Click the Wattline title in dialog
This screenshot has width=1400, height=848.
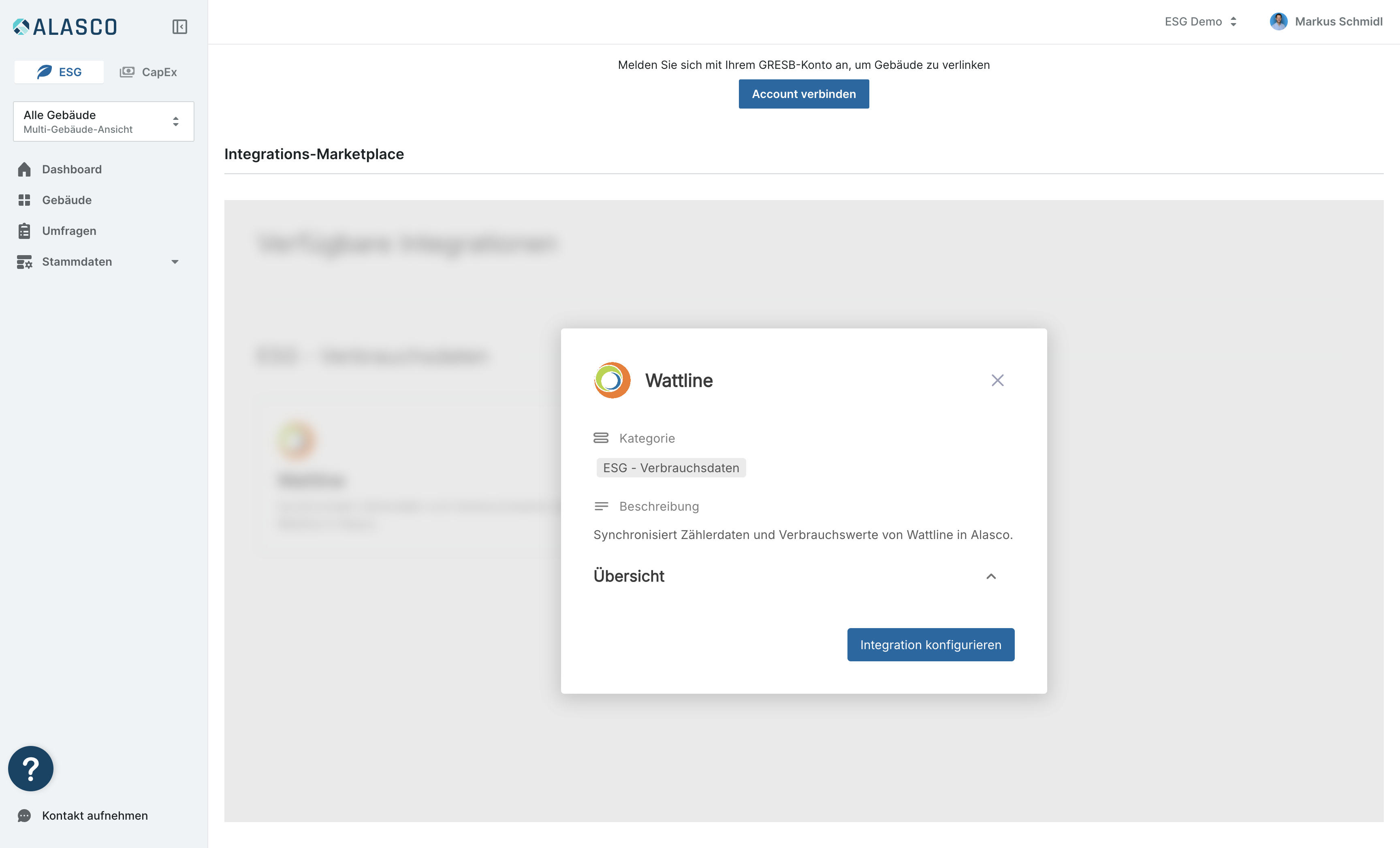679,381
